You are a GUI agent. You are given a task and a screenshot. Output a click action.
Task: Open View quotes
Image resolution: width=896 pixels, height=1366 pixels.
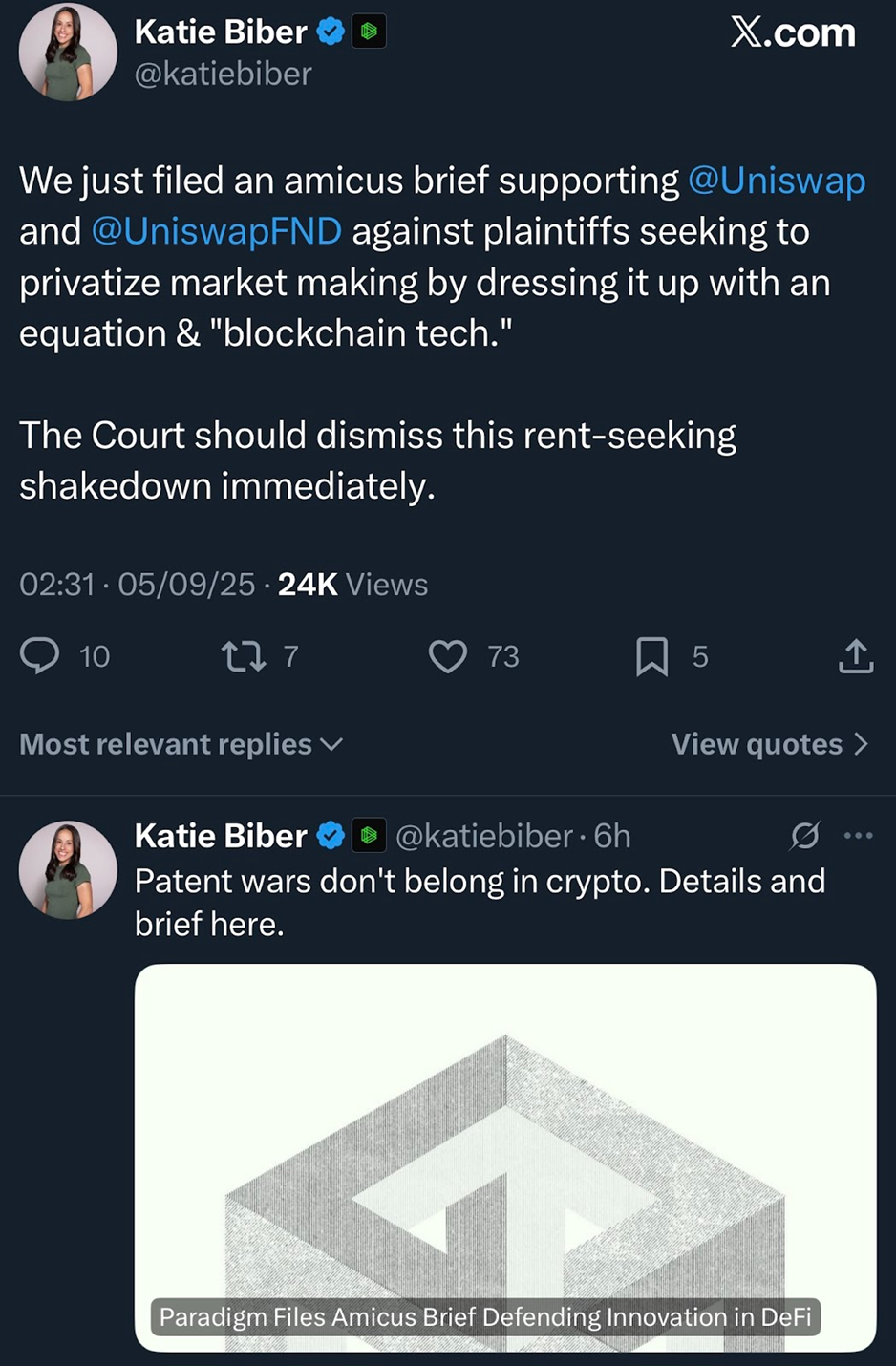(769, 744)
